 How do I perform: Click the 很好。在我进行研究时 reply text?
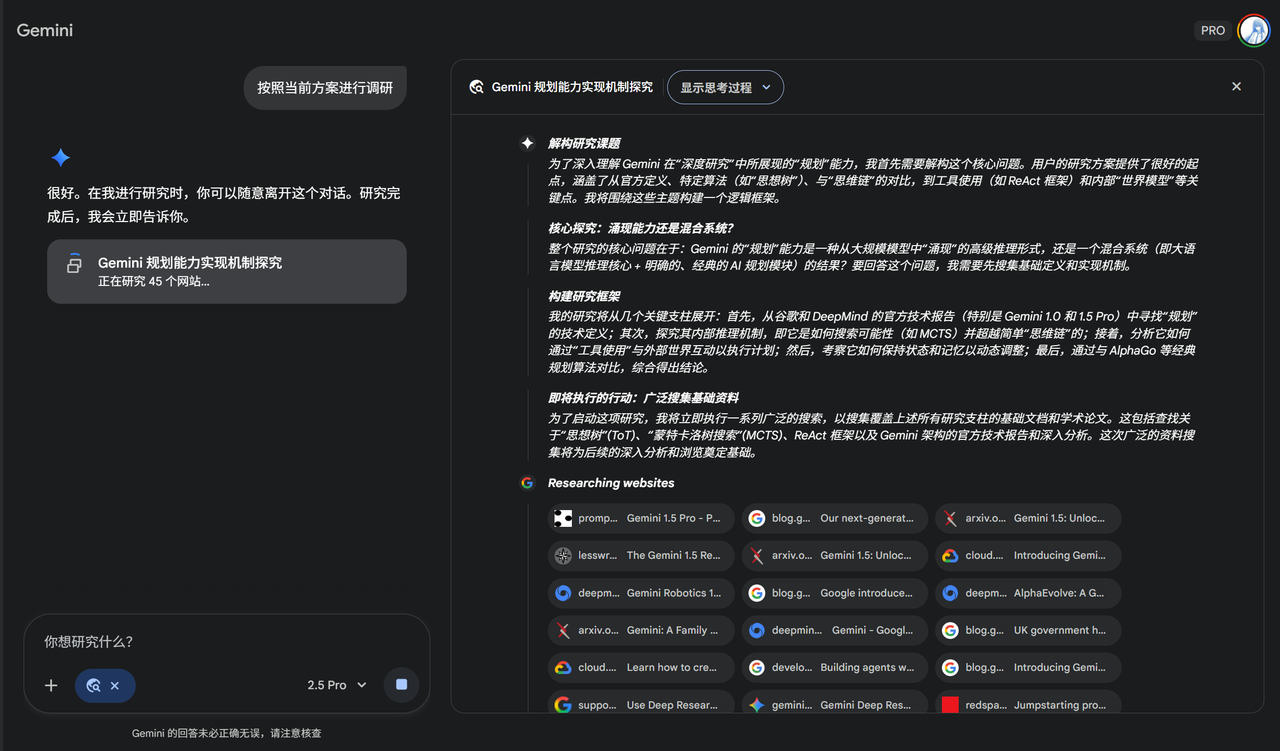coord(224,205)
